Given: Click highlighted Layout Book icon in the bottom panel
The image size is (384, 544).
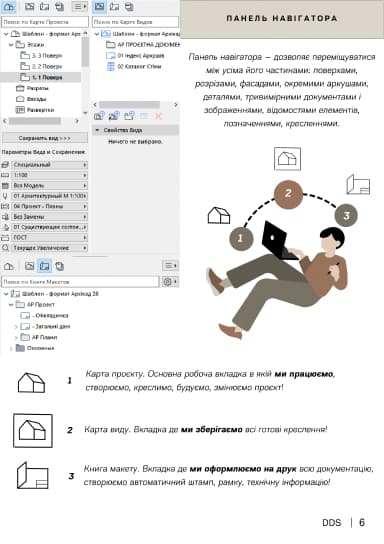Looking at the screenshot, I should (44, 266).
